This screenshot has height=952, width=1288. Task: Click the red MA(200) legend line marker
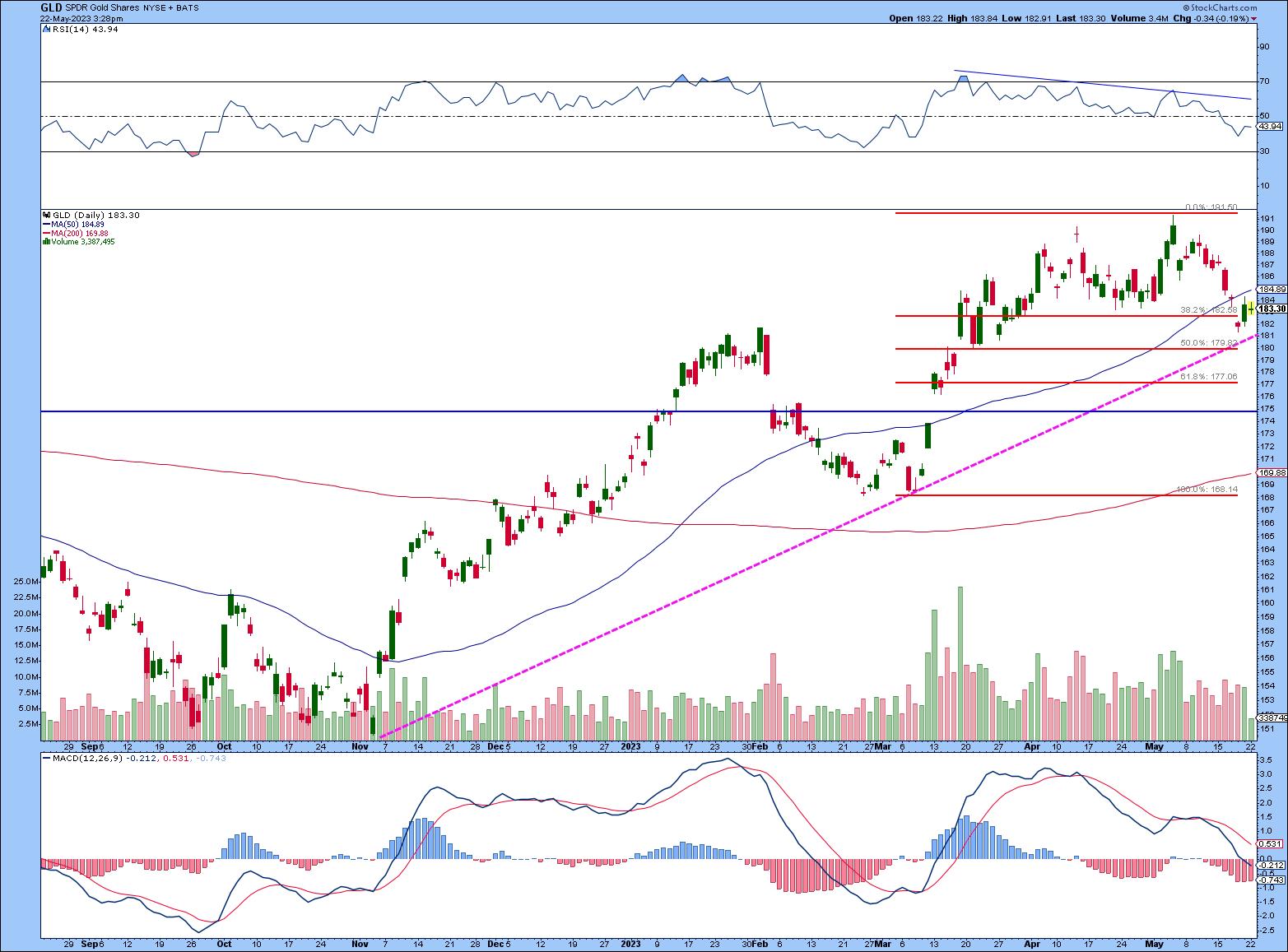point(45,233)
